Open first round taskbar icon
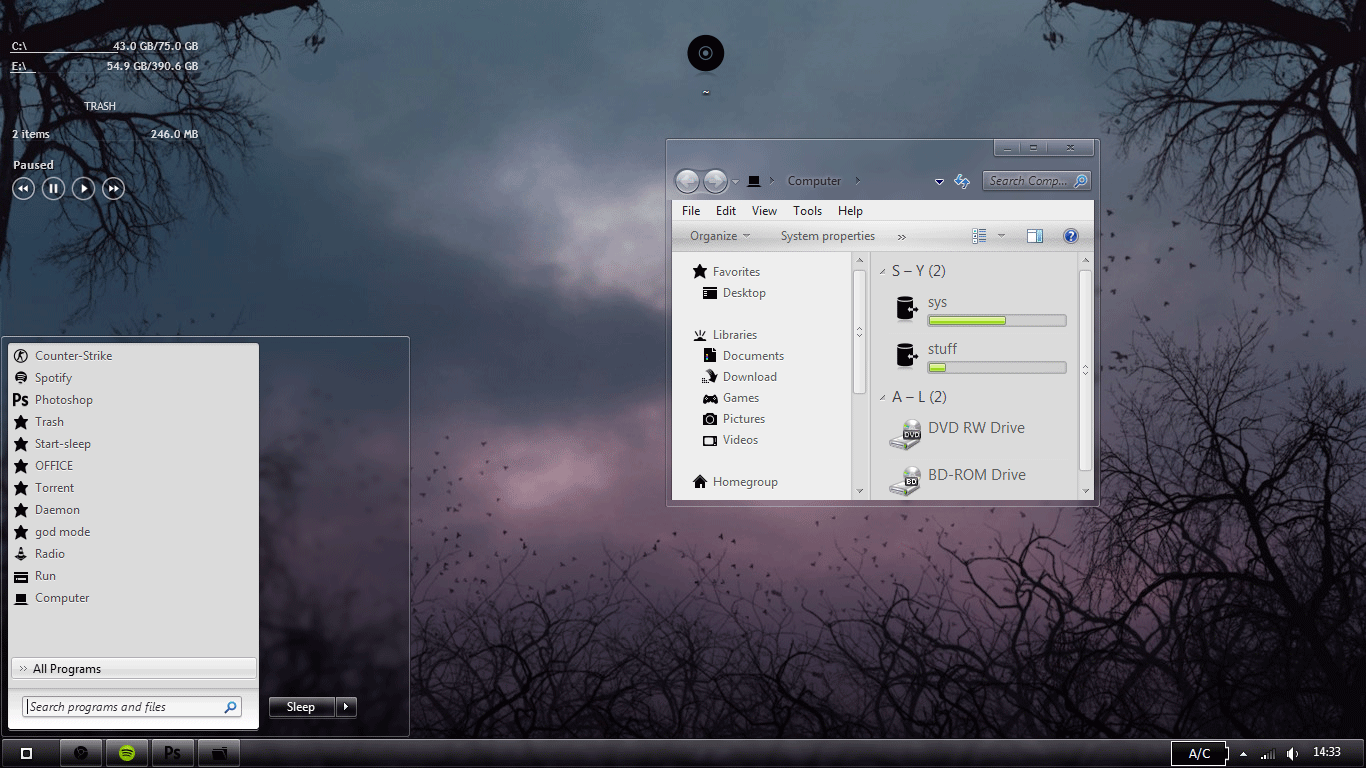The height and width of the screenshot is (768, 1366). (81, 753)
